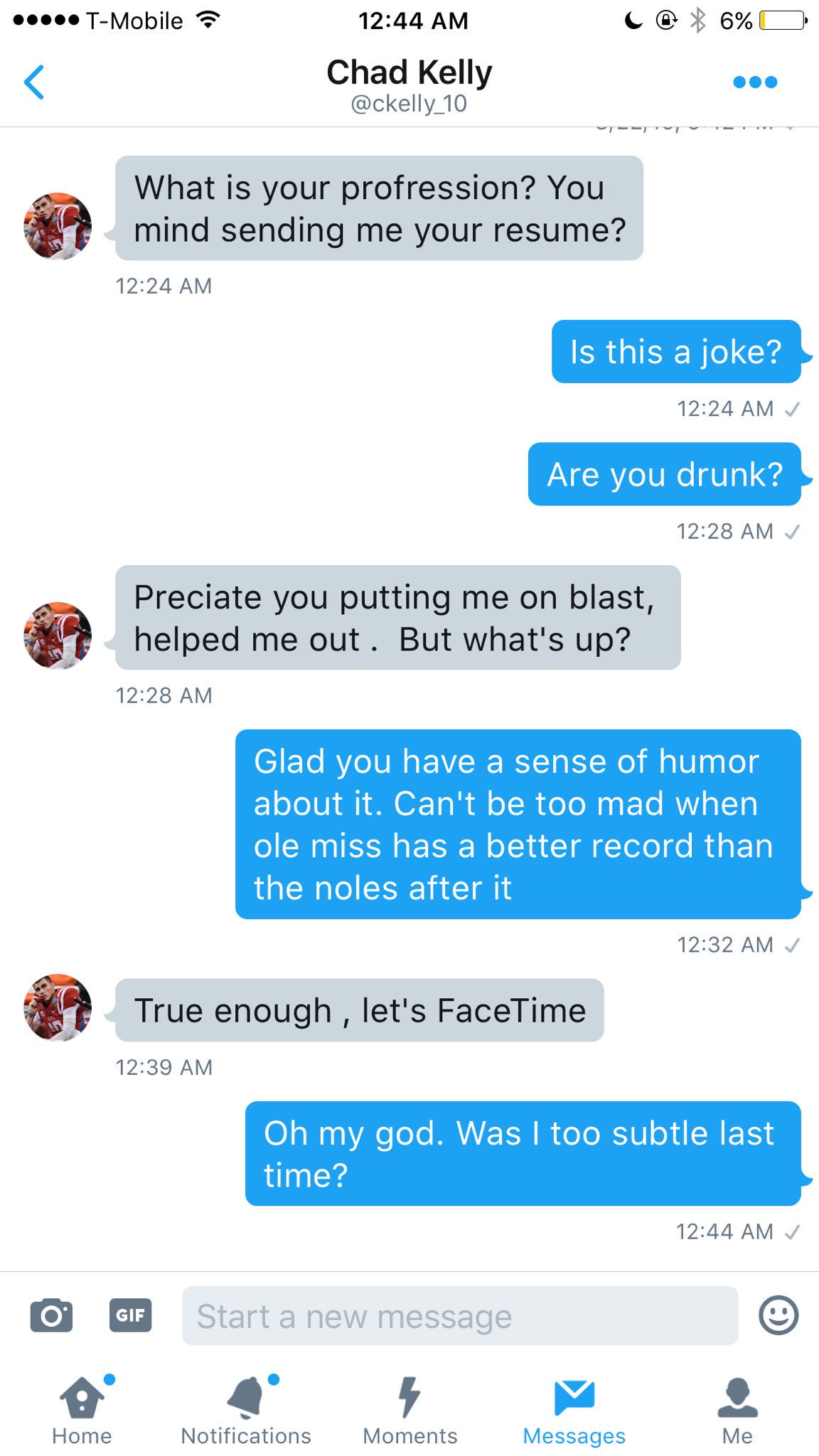Tap avatar beside "let's FaceTime" message
This screenshot has height=1456, width=819.
pos(58,1007)
